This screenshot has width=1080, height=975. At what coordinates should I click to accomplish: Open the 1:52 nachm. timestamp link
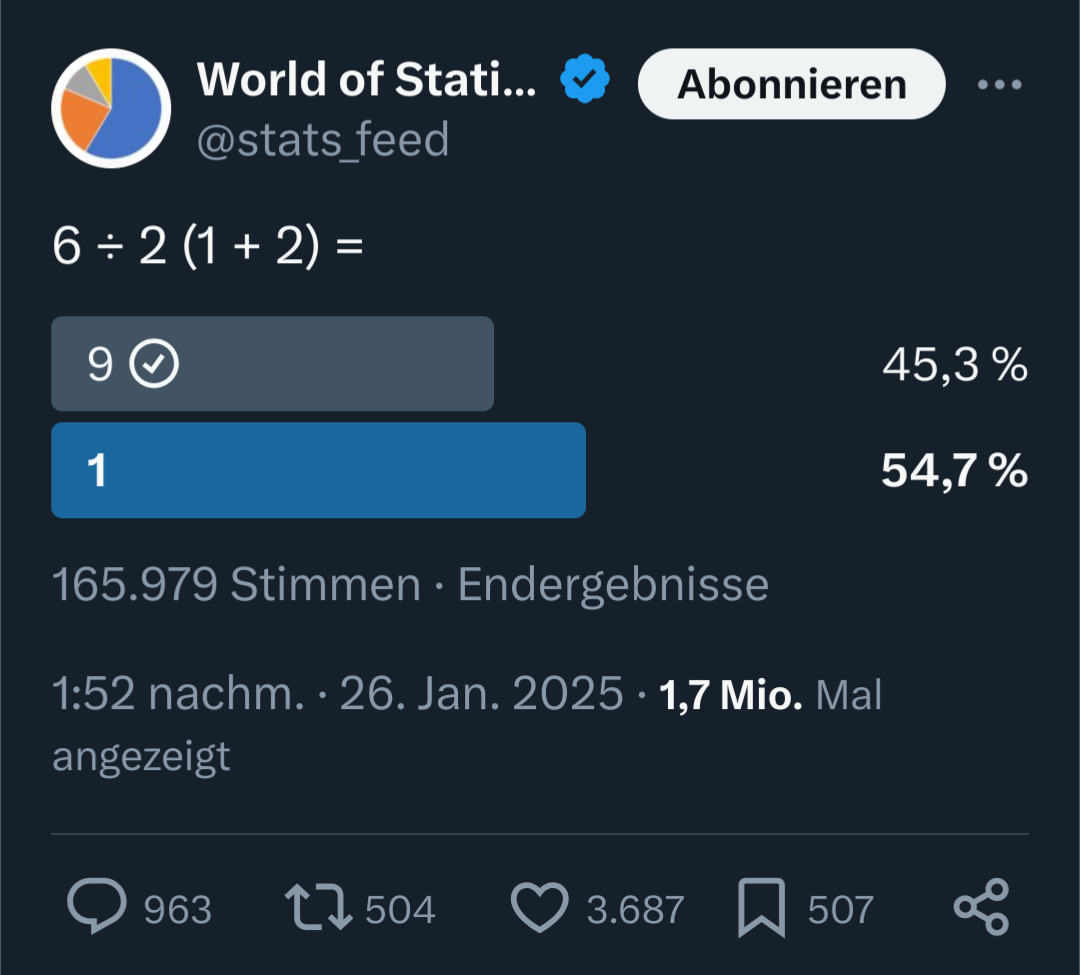[178, 693]
